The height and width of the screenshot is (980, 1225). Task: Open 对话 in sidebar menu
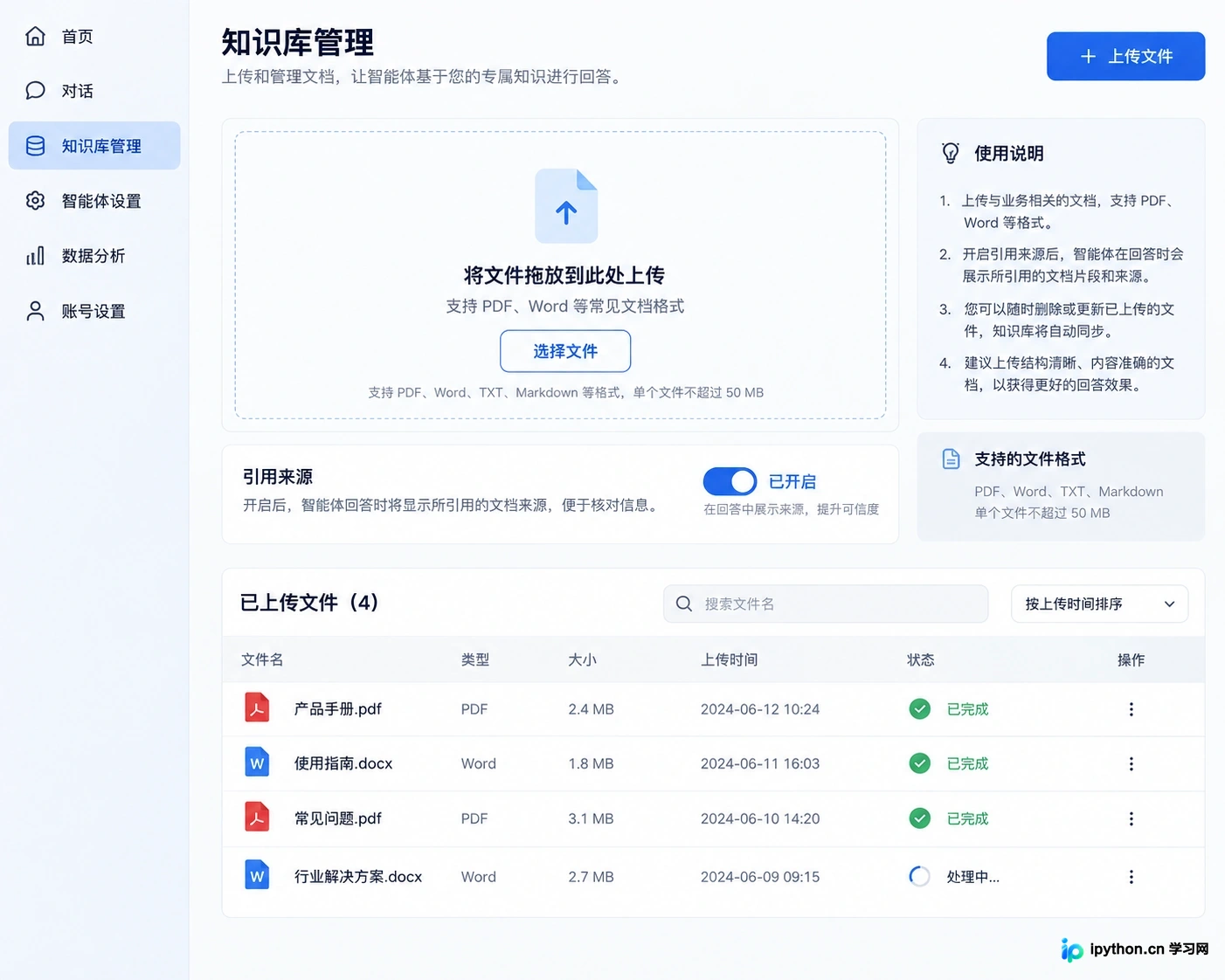click(94, 90)
